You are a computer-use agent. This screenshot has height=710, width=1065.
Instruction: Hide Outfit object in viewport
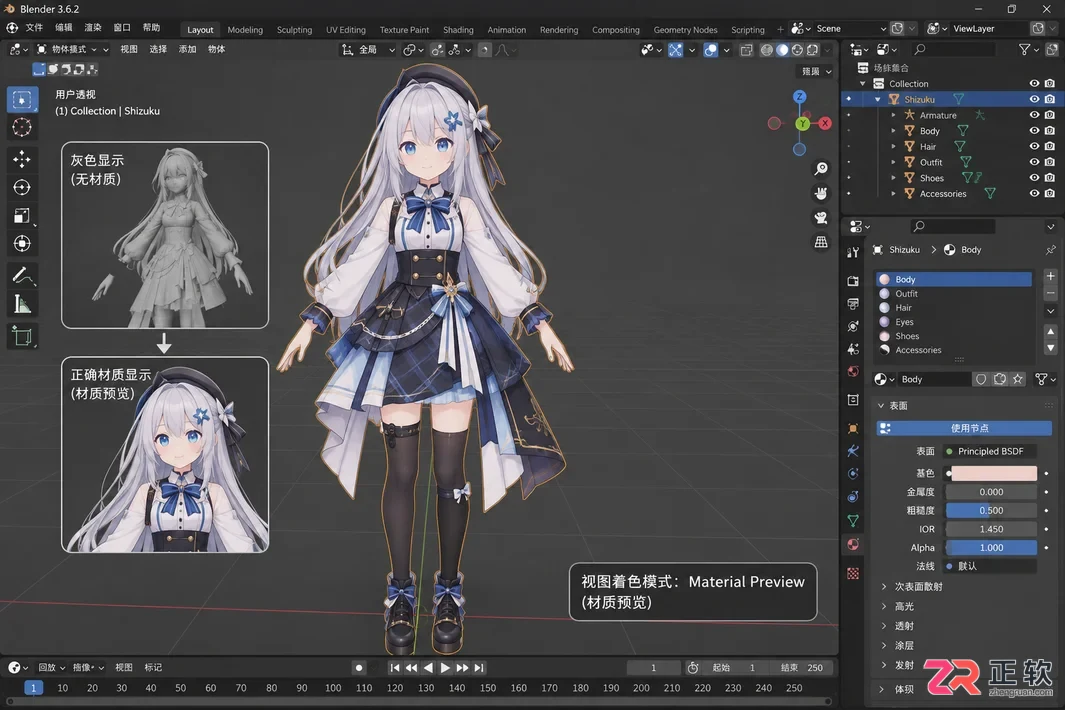click(1034, 162)
